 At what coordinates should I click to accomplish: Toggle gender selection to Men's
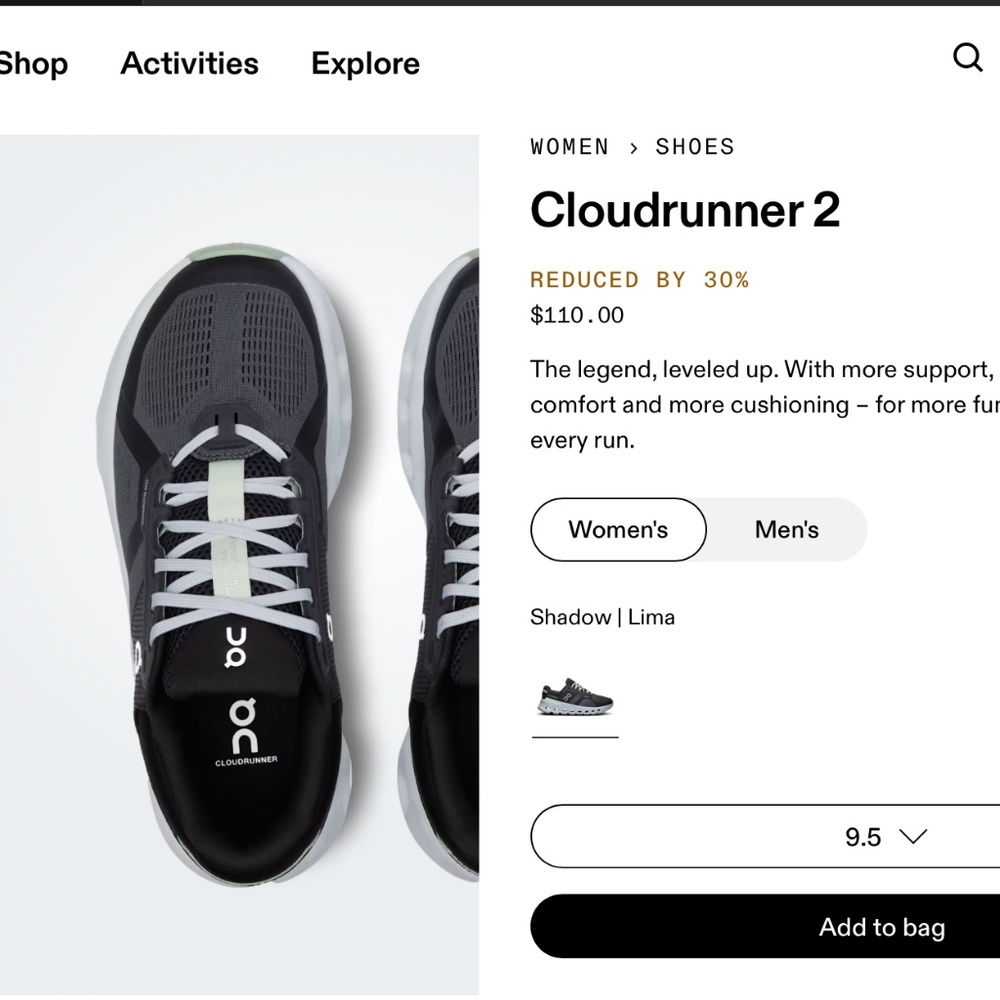(786, 530)
